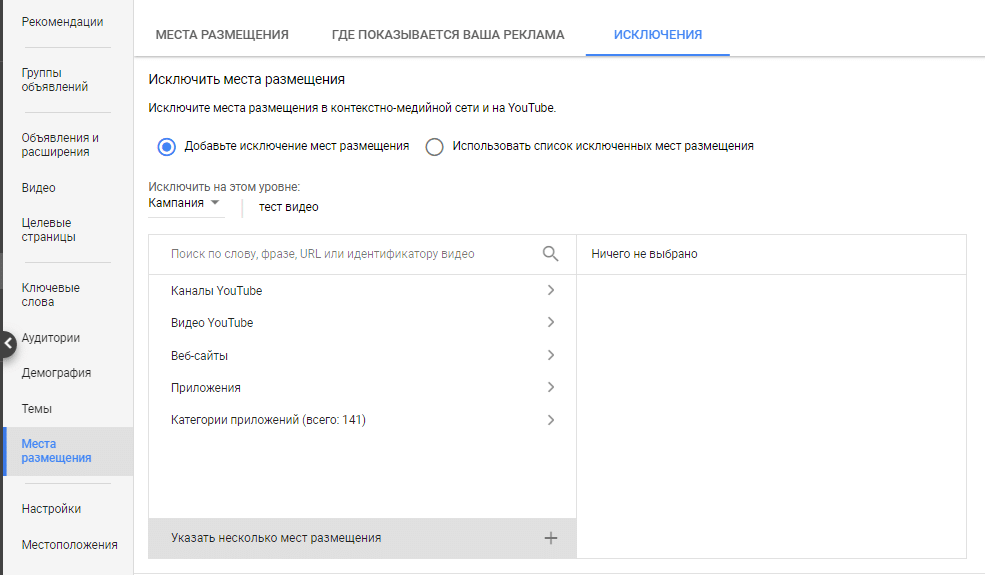Click Категории приложений (всего: 141) label
This screenshot has height=575, width=985.
(x=268, y=420)
